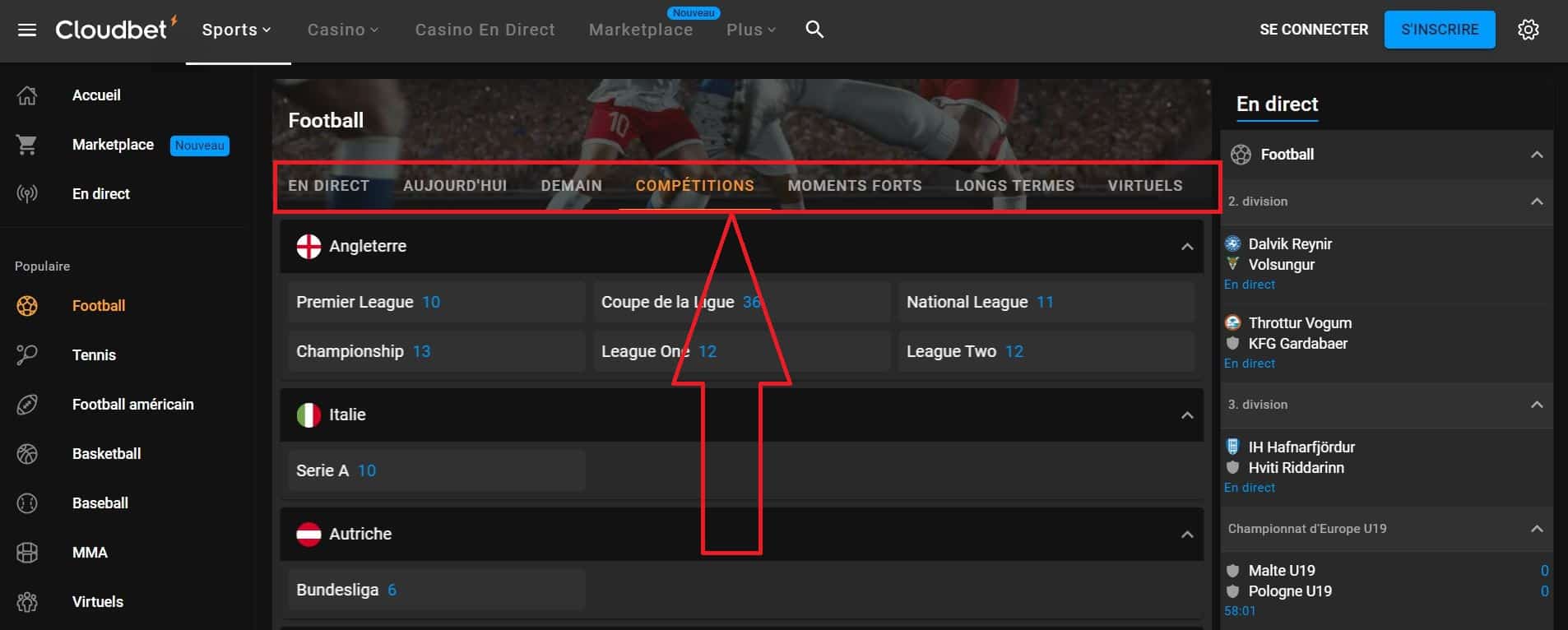Click the Virtuels icon in sidebar
1568x630 pixels.
27,602
